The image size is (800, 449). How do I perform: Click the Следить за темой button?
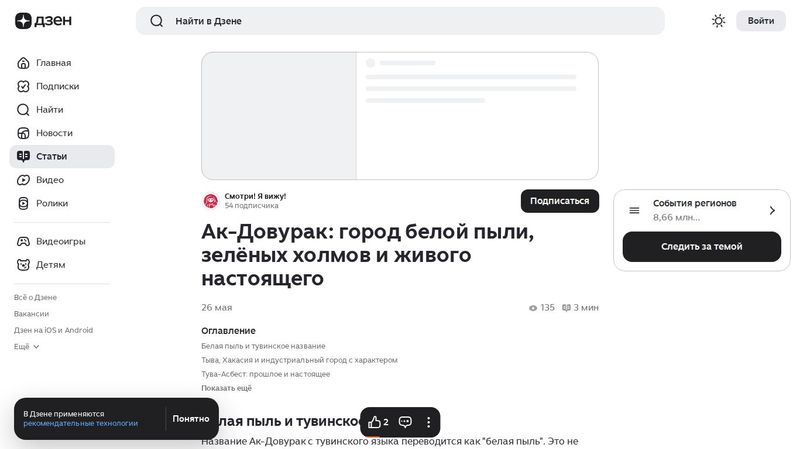[x=701, y=247]
